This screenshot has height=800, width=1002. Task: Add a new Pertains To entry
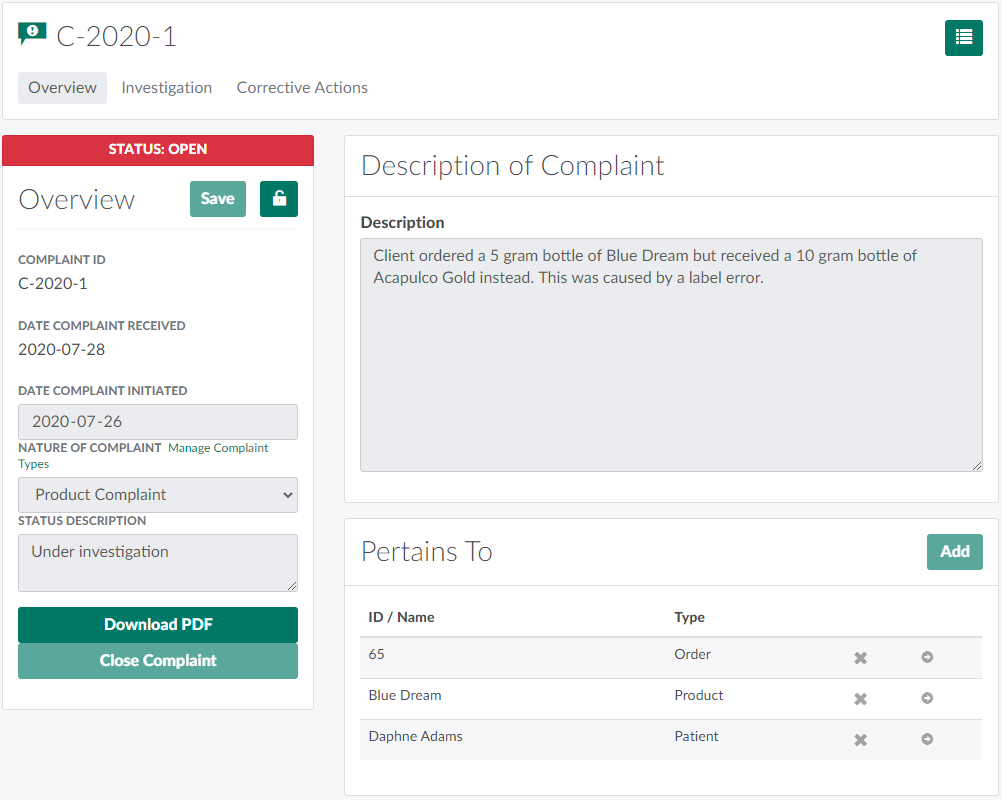(x=954, y=552)
